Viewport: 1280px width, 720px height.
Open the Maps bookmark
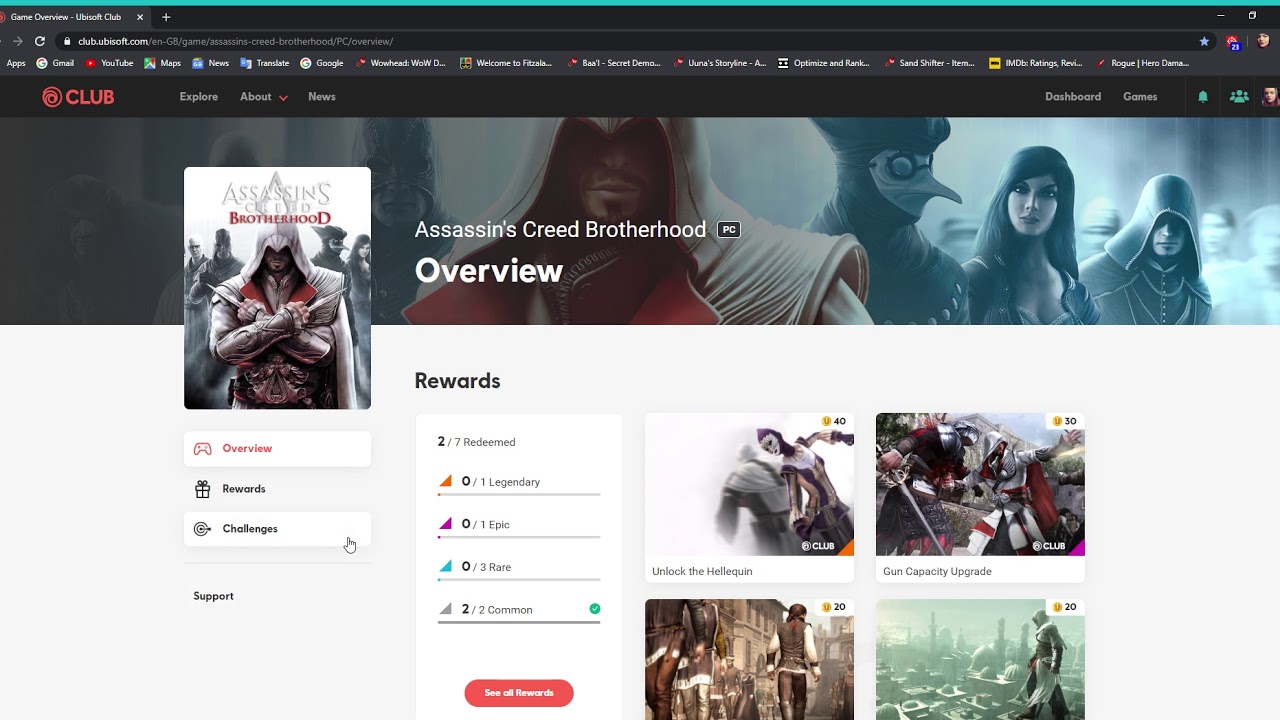tap(162, 63)
